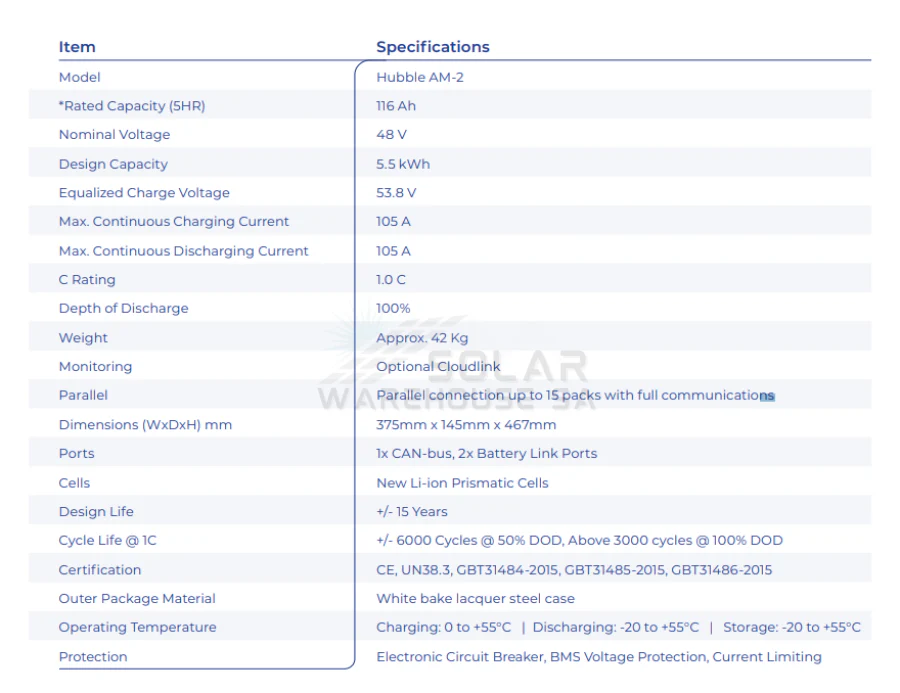Click '1x CAN-bus, 2x Battery Link Ports'
Viewport: 900px width, 693px height.
[x=486, y=454]
